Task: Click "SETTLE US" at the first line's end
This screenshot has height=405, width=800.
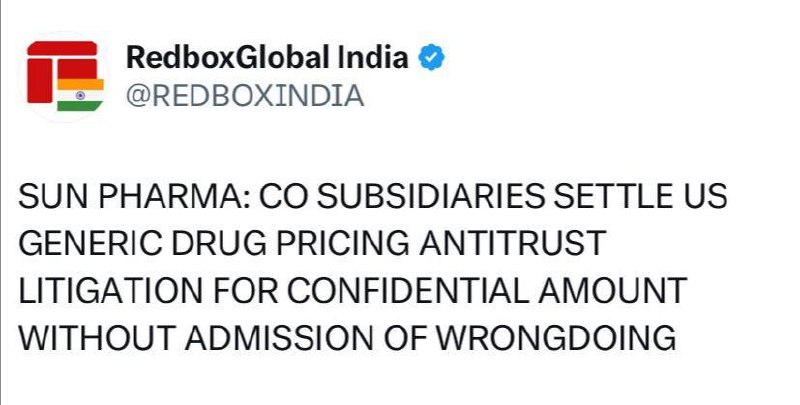Action: click(x=641, y=196)
